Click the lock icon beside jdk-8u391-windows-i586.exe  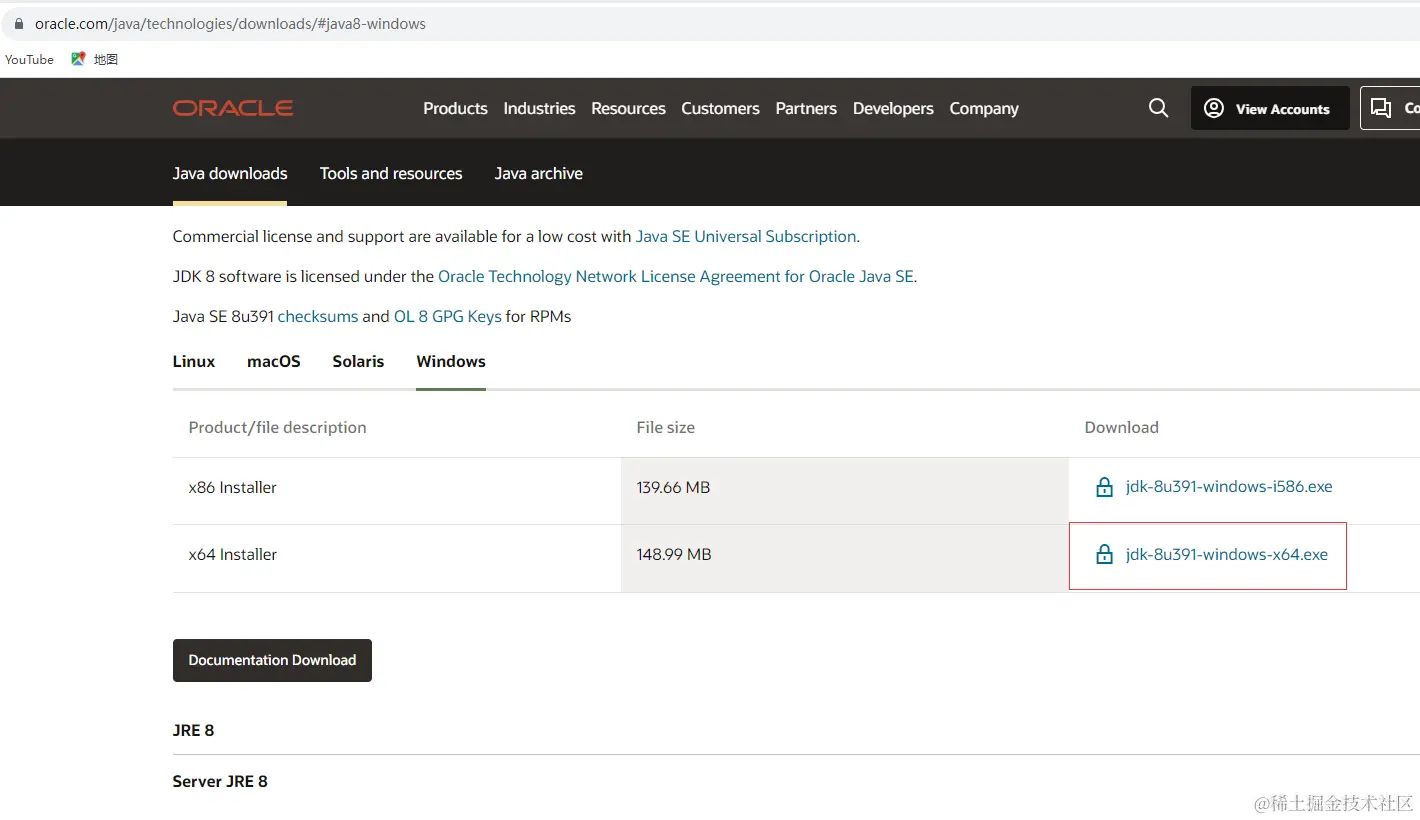click(x=1104, y=487)
